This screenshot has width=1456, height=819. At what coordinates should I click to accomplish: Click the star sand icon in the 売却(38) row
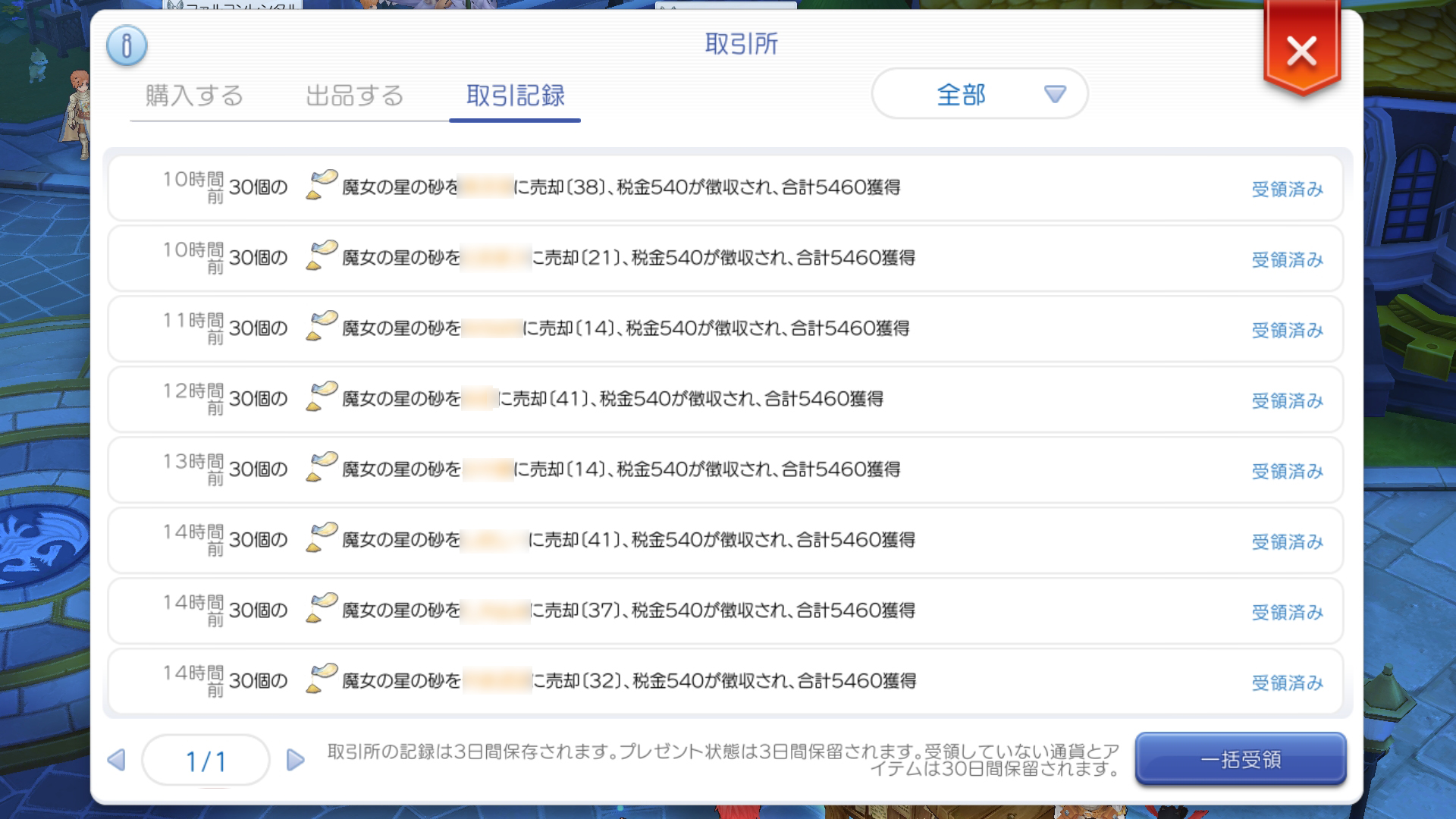point(322,186)
